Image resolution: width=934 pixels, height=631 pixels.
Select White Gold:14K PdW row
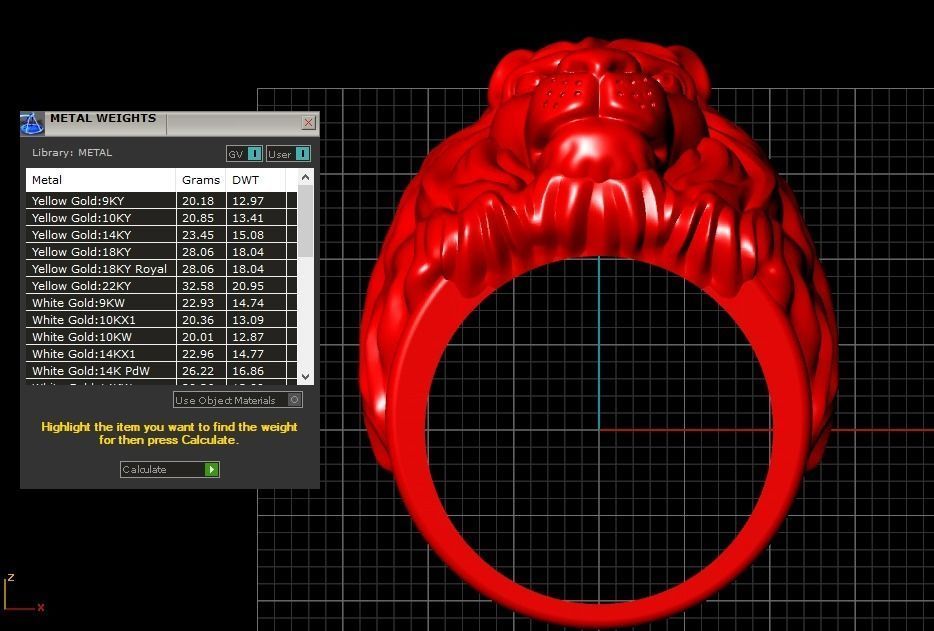161,371
